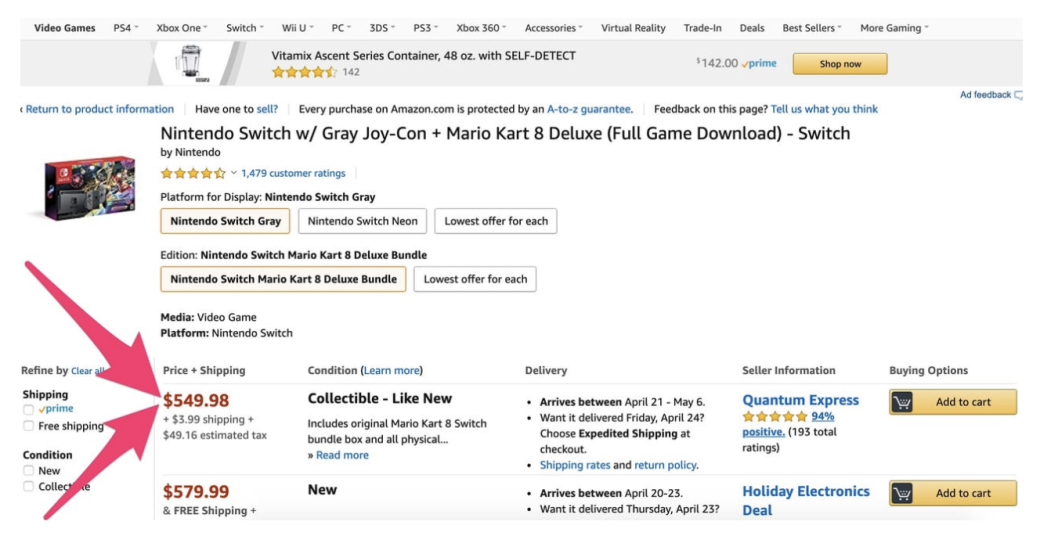Click the Clear all refine link

(x=87, y=371)
